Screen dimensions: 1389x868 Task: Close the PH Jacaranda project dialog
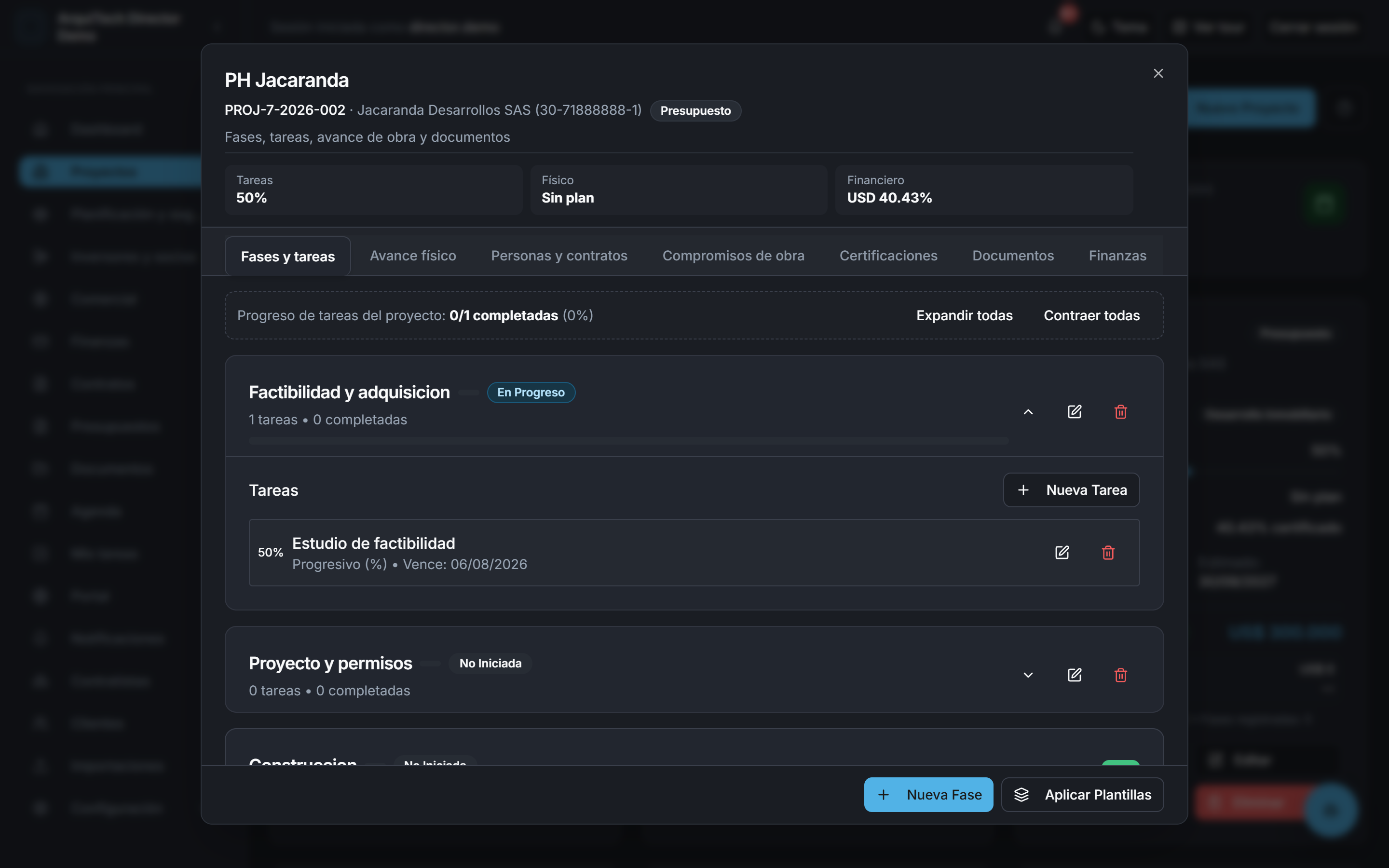click(1158, 73)
